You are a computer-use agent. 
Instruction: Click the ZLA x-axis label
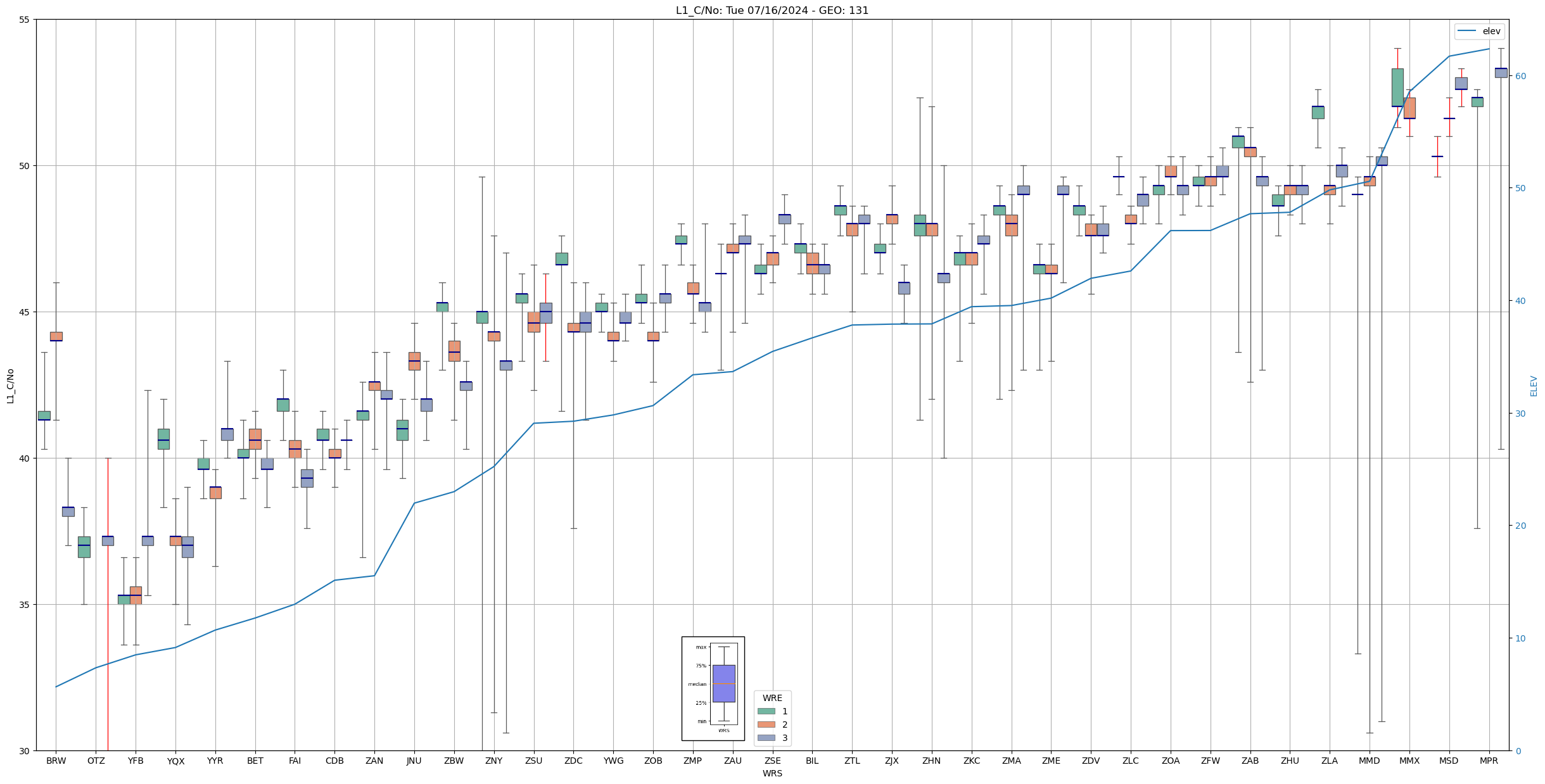point(1330,761)
